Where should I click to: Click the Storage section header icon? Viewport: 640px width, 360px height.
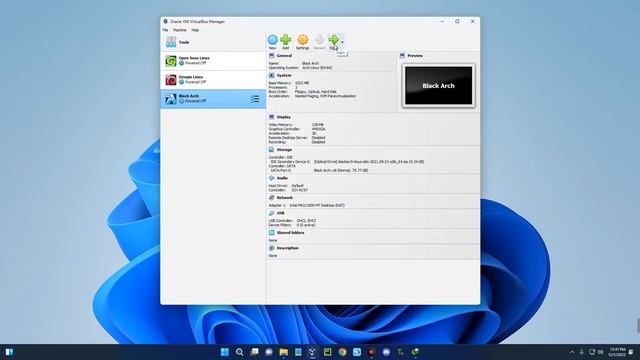coord(271,150)
